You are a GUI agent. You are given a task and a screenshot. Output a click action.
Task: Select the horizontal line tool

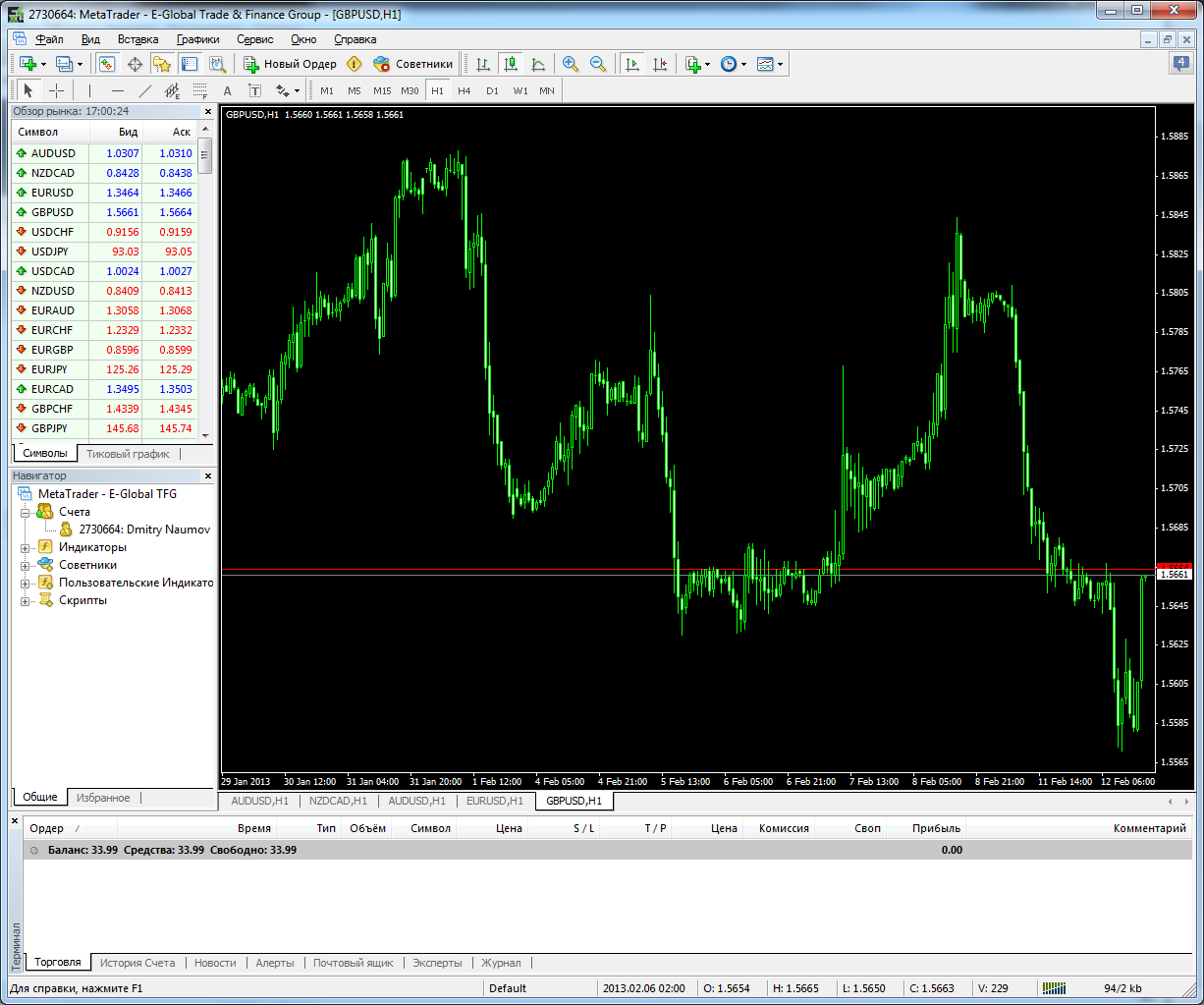point(117,90)
